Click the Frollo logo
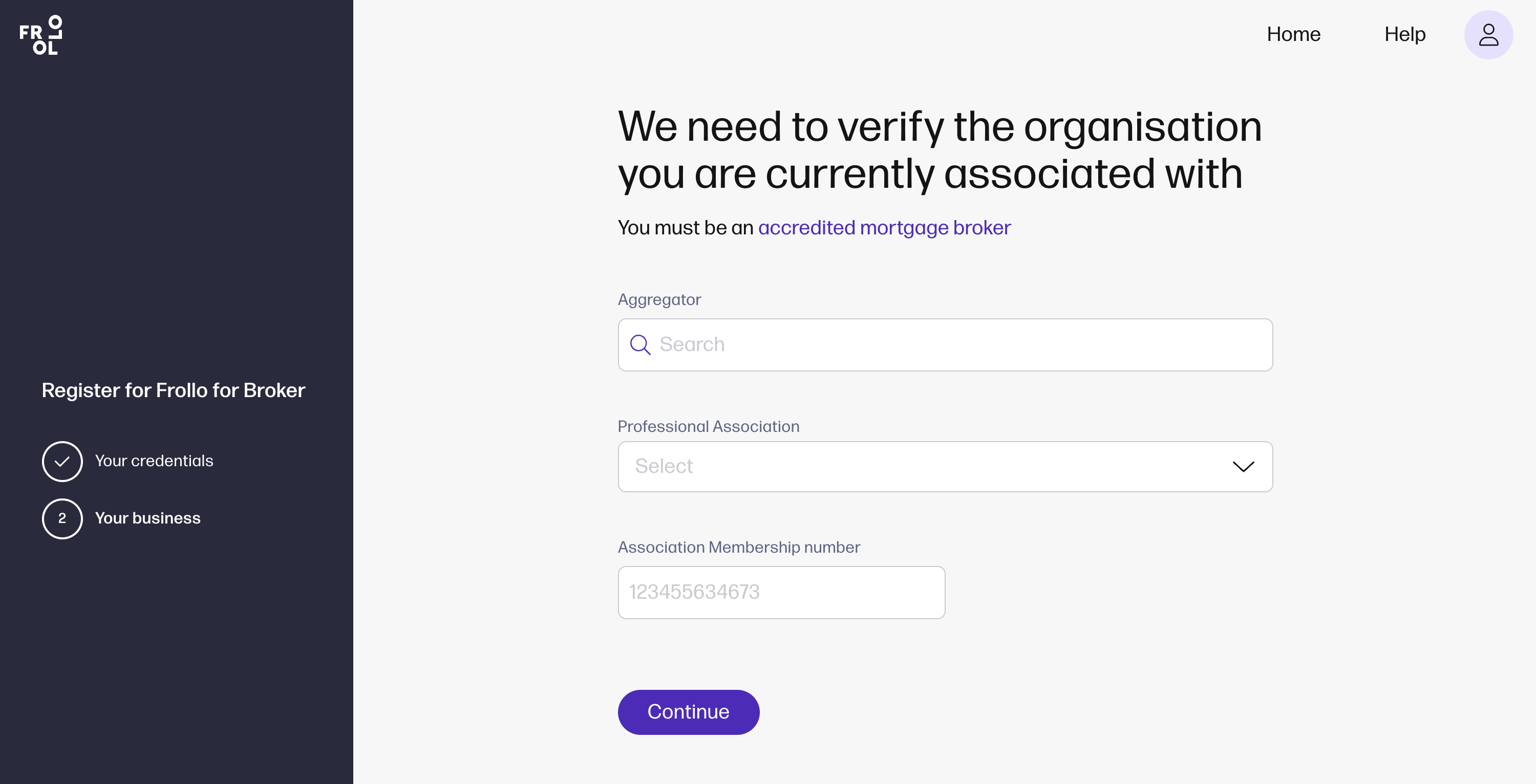This screenshot has height=784, width=1536. coord(40,36)
